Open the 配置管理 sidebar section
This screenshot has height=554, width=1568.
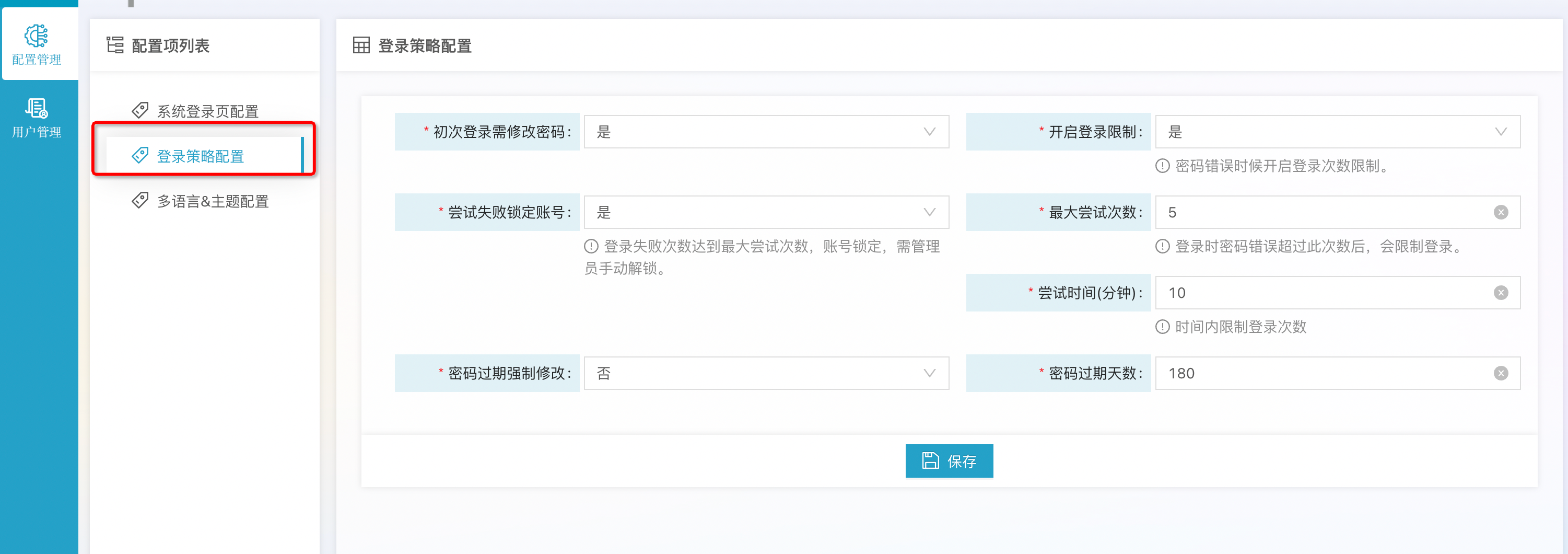pyautogui.click(x=37, y=44)
